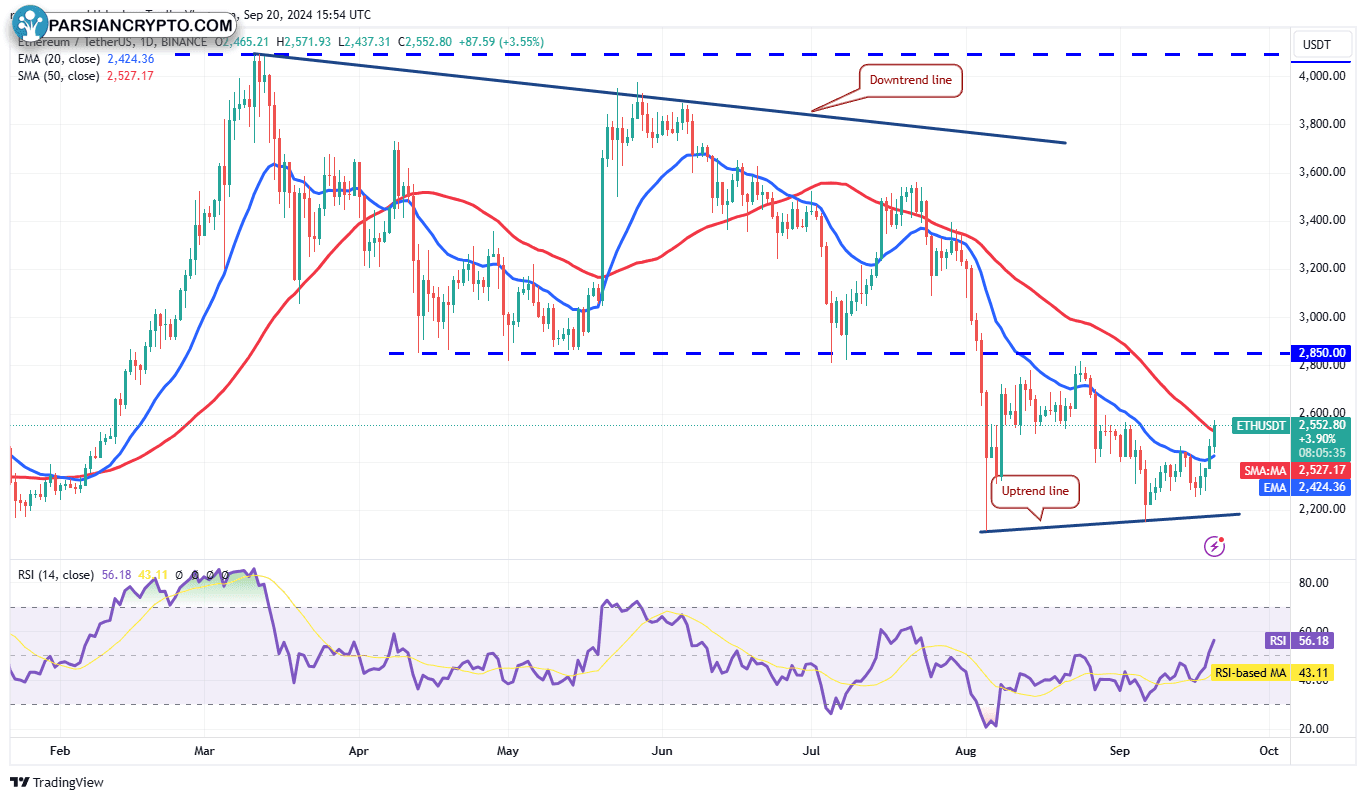
Task: Click the 56.18 RSI axis value tag
Action: [x=1315, y=640]
